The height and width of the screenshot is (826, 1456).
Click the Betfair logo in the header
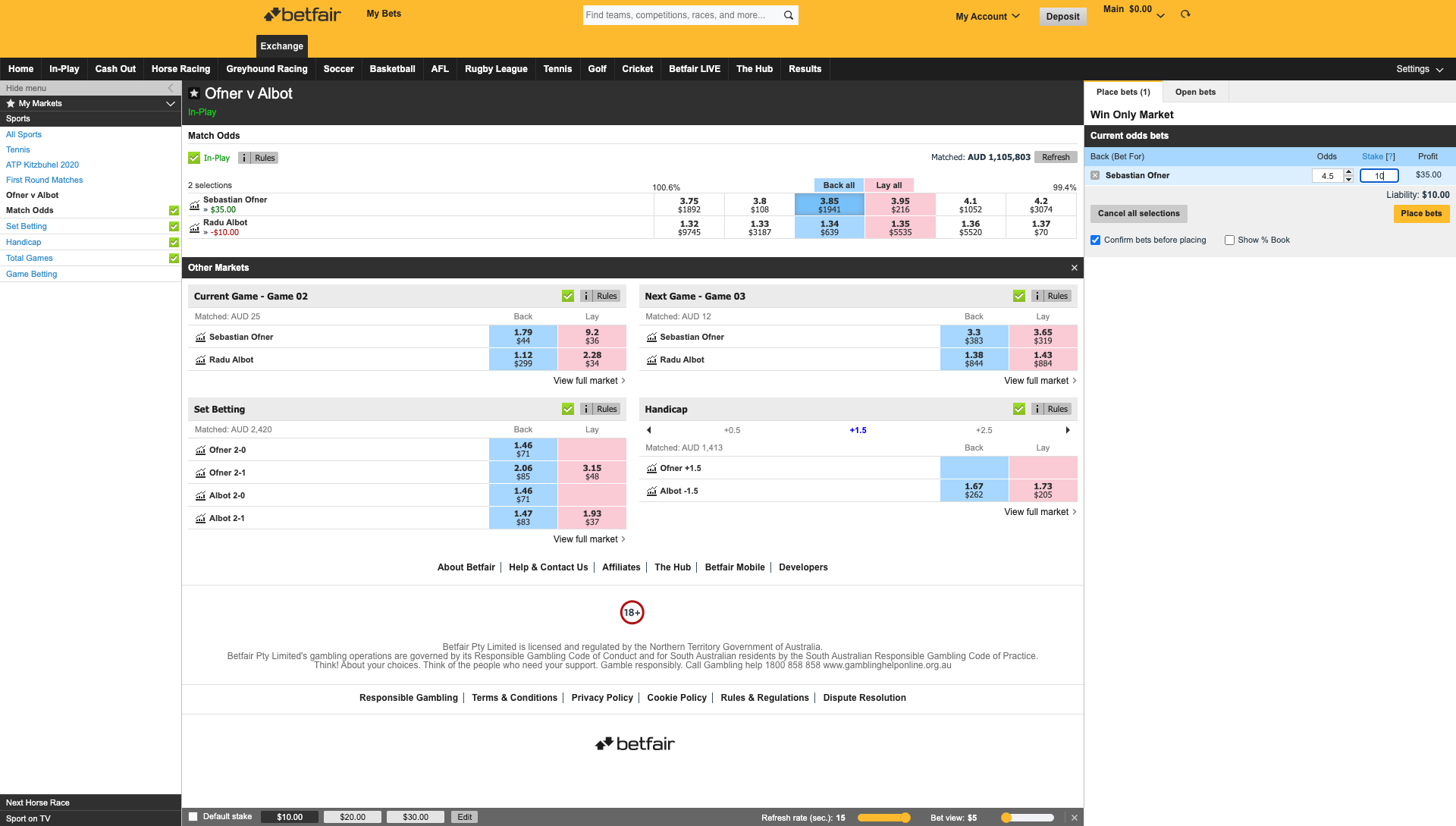pos(302,14)
